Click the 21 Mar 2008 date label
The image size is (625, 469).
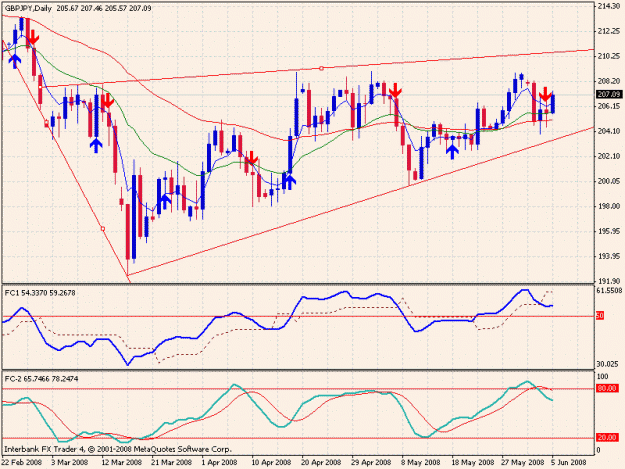(172, 463)
